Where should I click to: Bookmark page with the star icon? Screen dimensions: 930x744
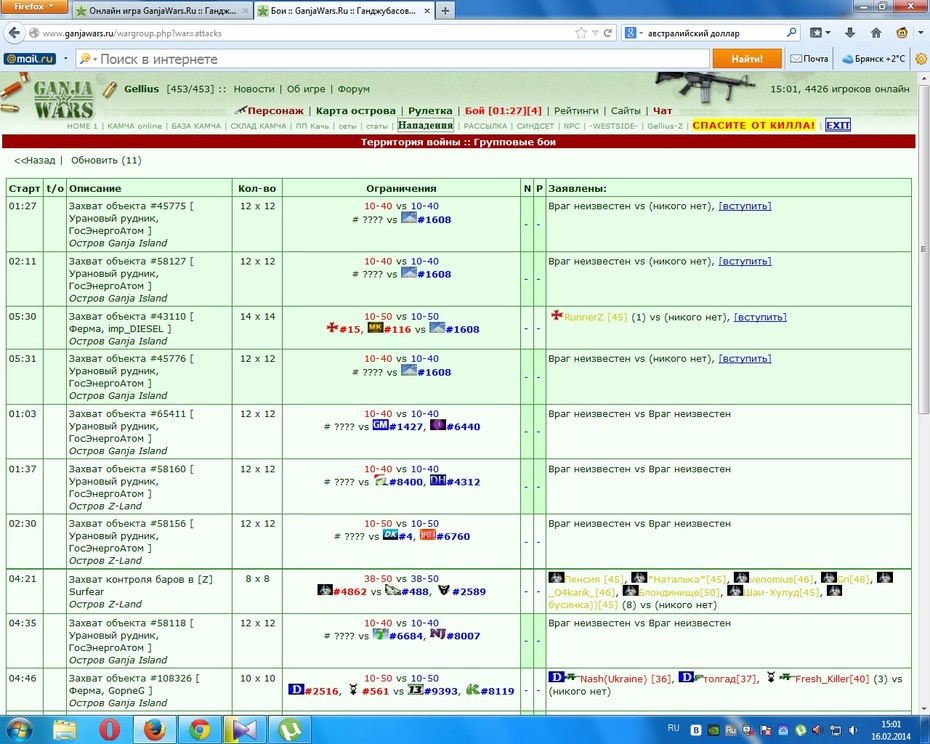pos(581,33)
